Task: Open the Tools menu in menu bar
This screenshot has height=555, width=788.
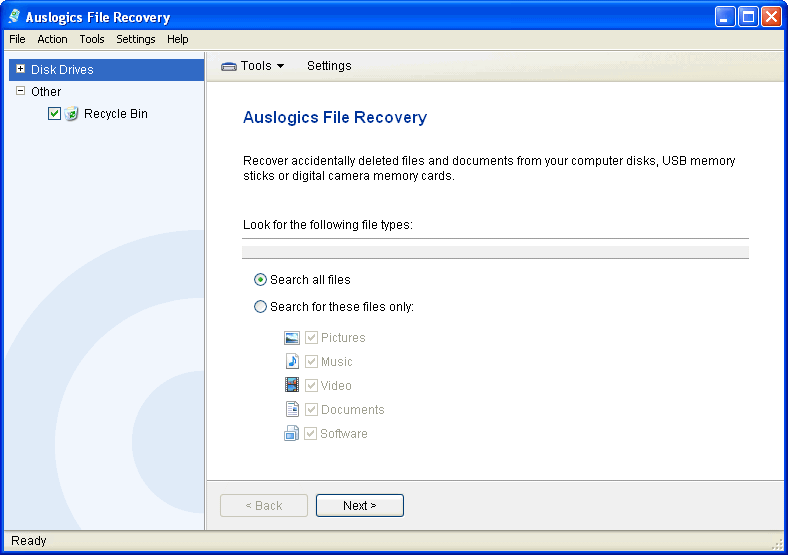Action: point(92,39)
